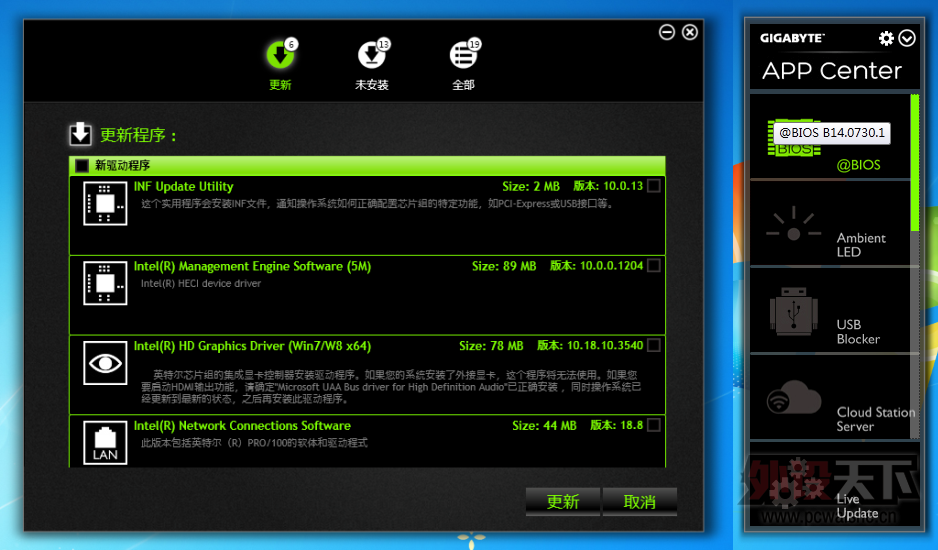Open the USB Blocker app
The image size is (938, 550).
830,310
